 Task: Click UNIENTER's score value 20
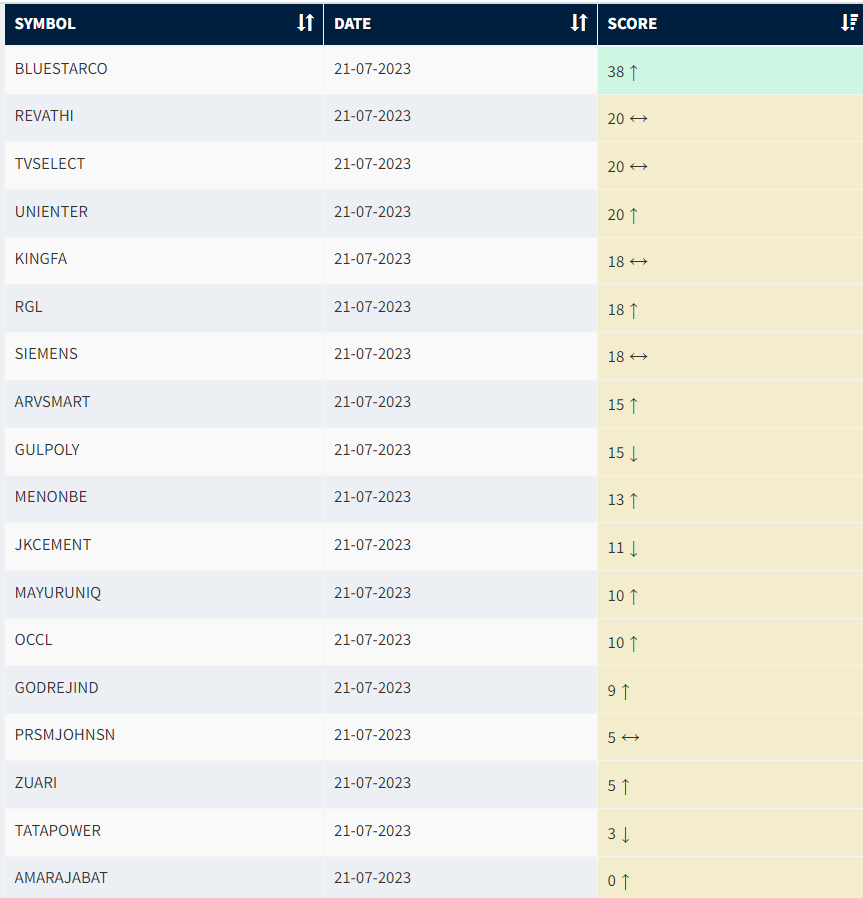616,215
